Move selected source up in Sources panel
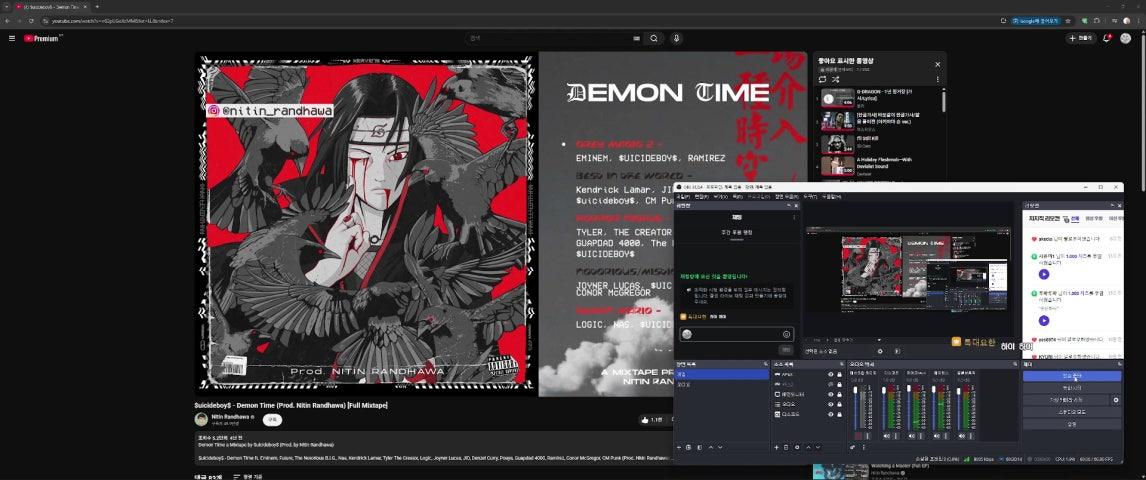1146x480 pixels. (808, 447)
